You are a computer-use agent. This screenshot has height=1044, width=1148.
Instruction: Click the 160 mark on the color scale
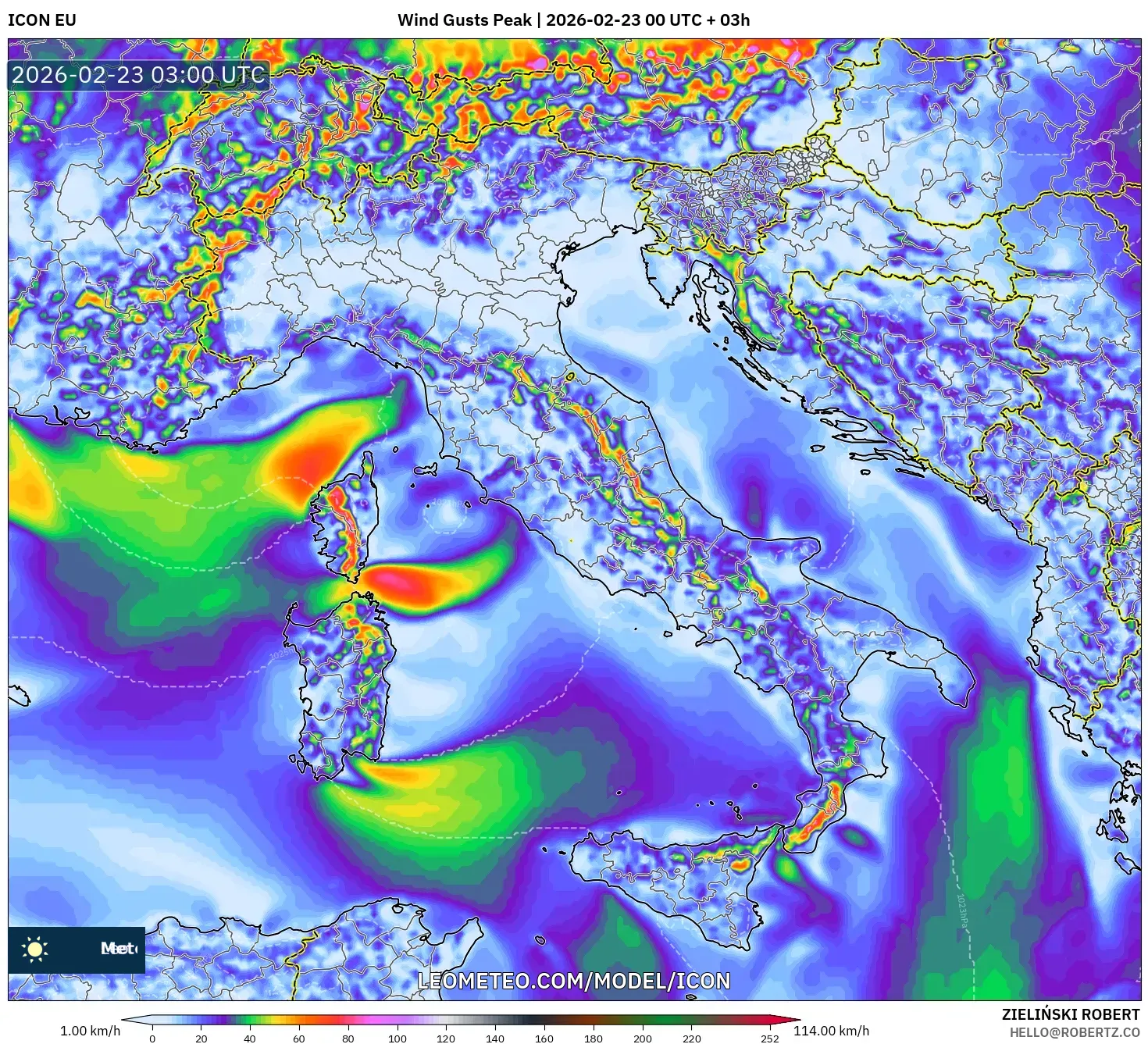(544, 1038)
